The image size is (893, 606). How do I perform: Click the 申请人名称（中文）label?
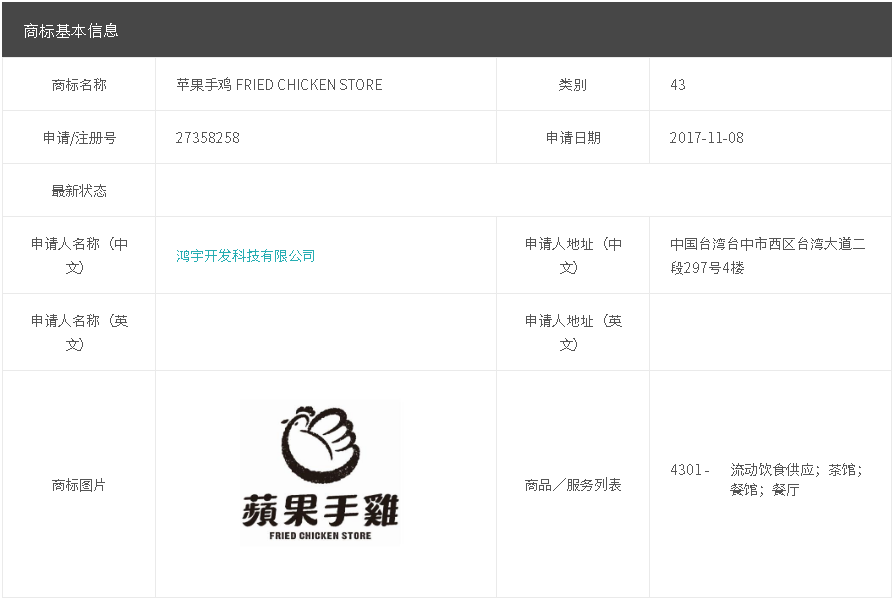[79, 256]
